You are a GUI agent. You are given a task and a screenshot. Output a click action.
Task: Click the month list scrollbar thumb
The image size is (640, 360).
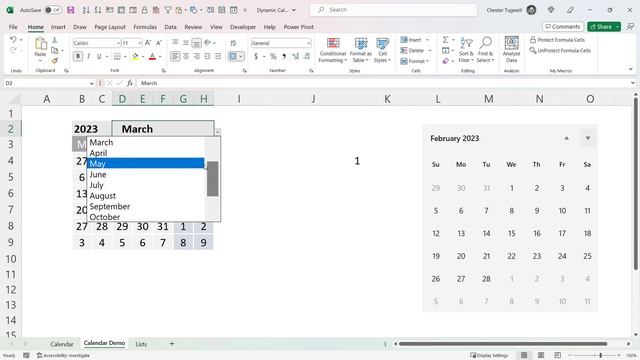coord(212,179)
